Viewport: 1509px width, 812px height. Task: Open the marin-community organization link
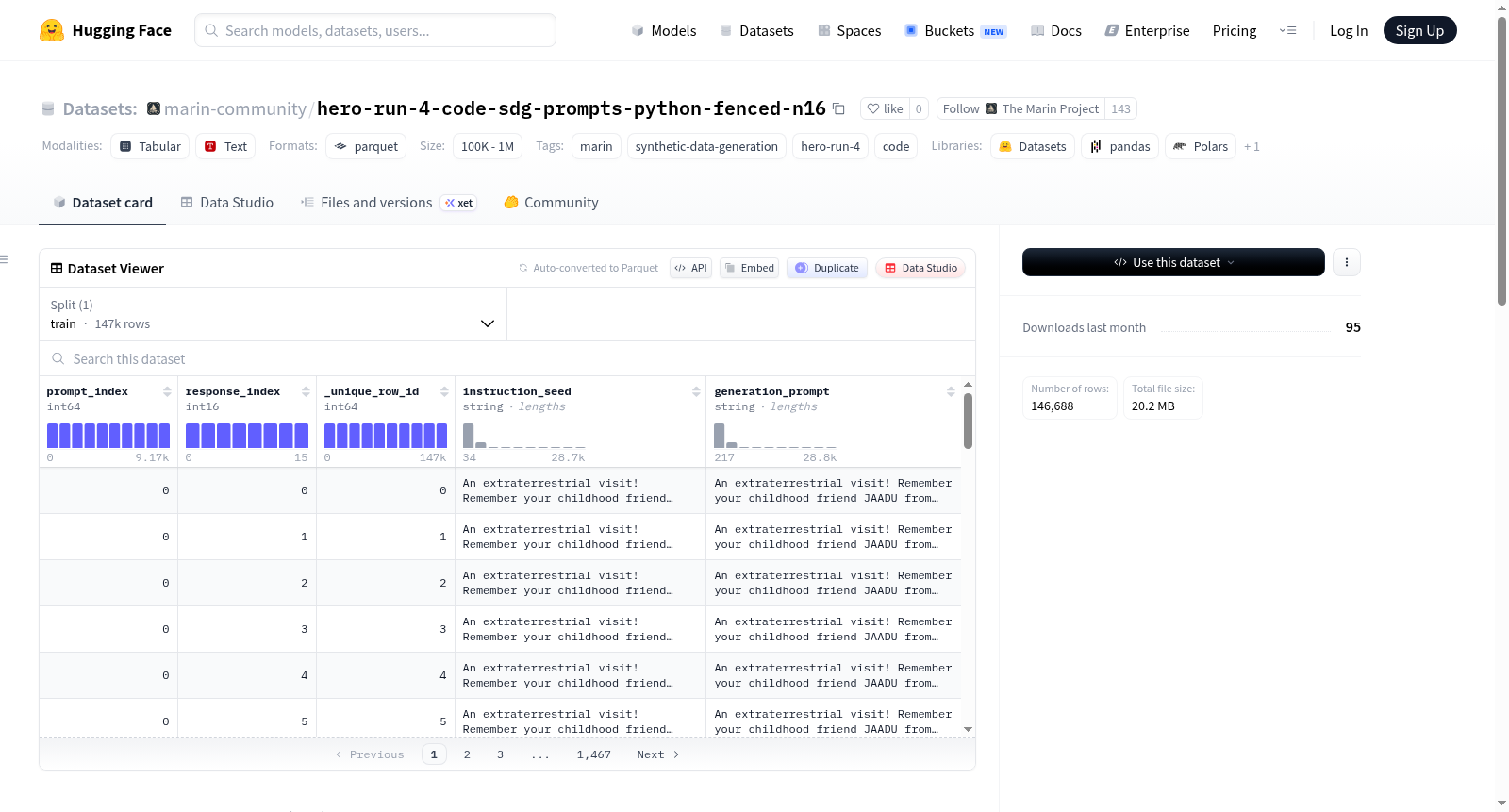click(x=235, y=108)
